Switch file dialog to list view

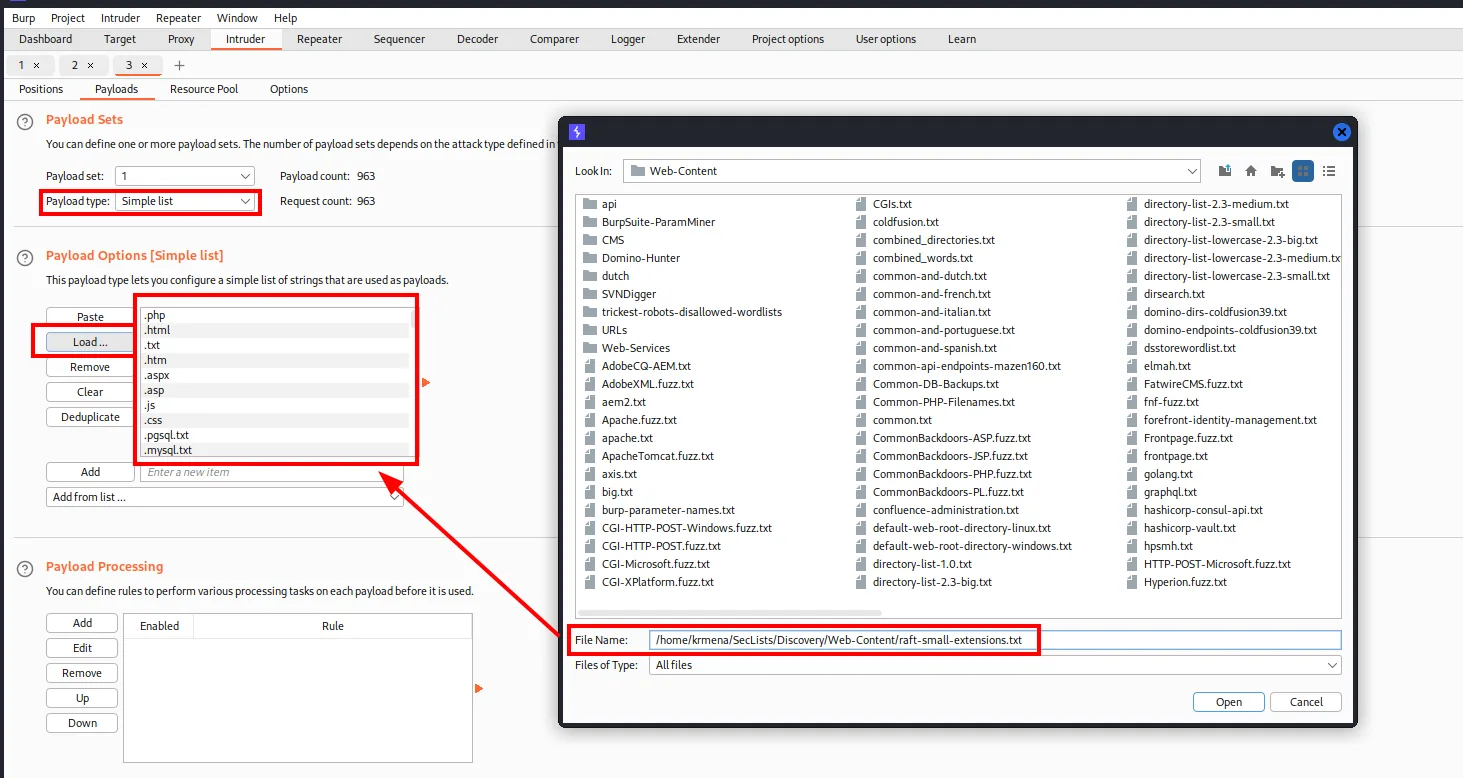[x=1302, y=171]
